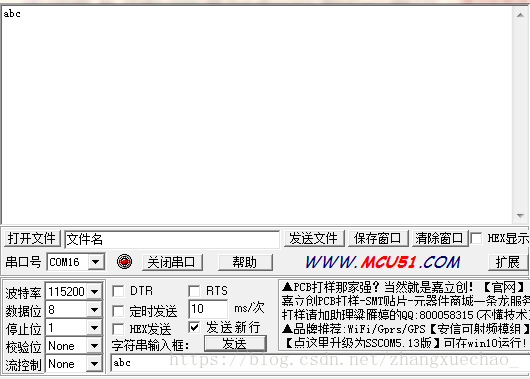Click the timed send interval field showing 10

(x=208, y=308)
